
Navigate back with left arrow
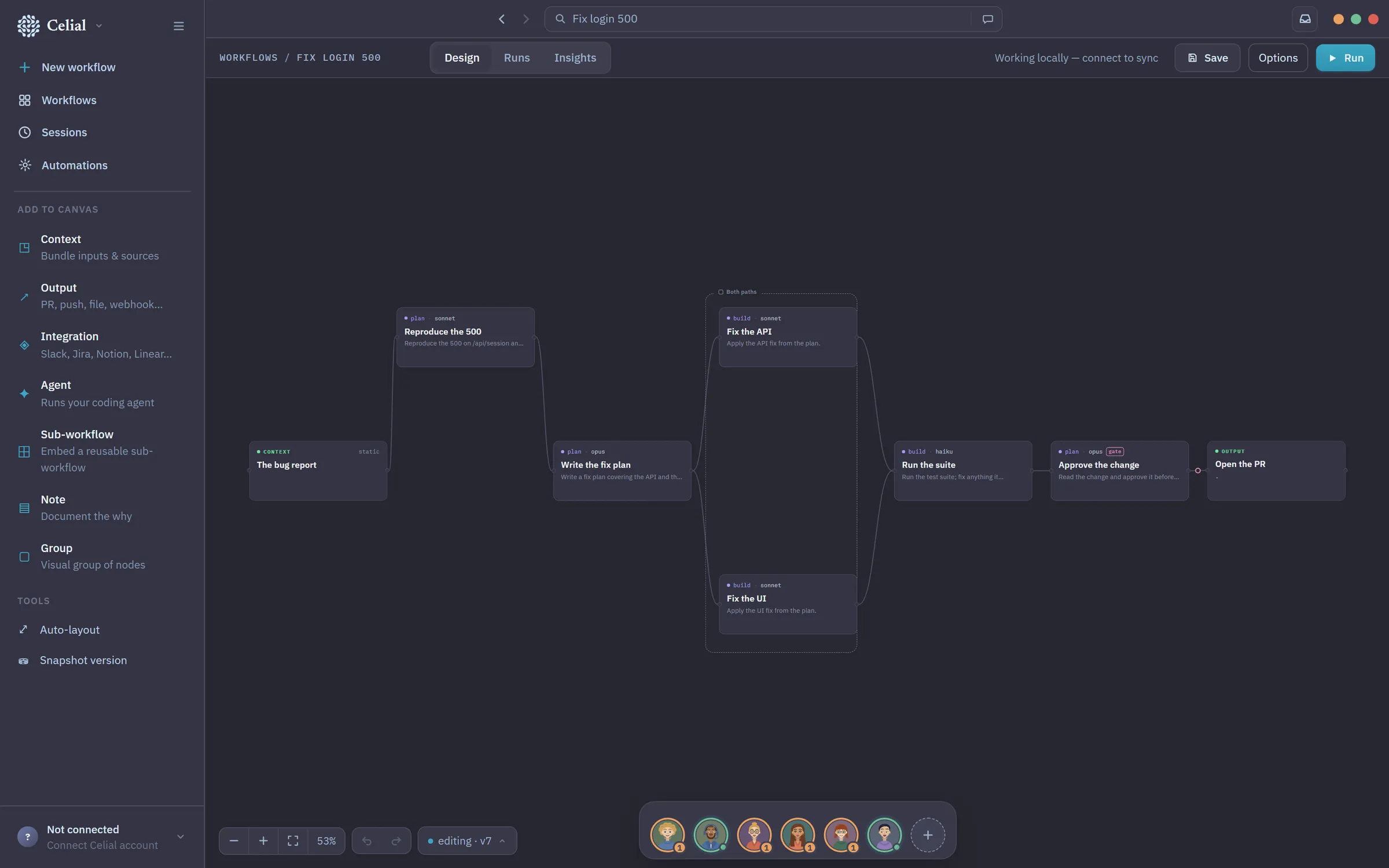(502, 19)
